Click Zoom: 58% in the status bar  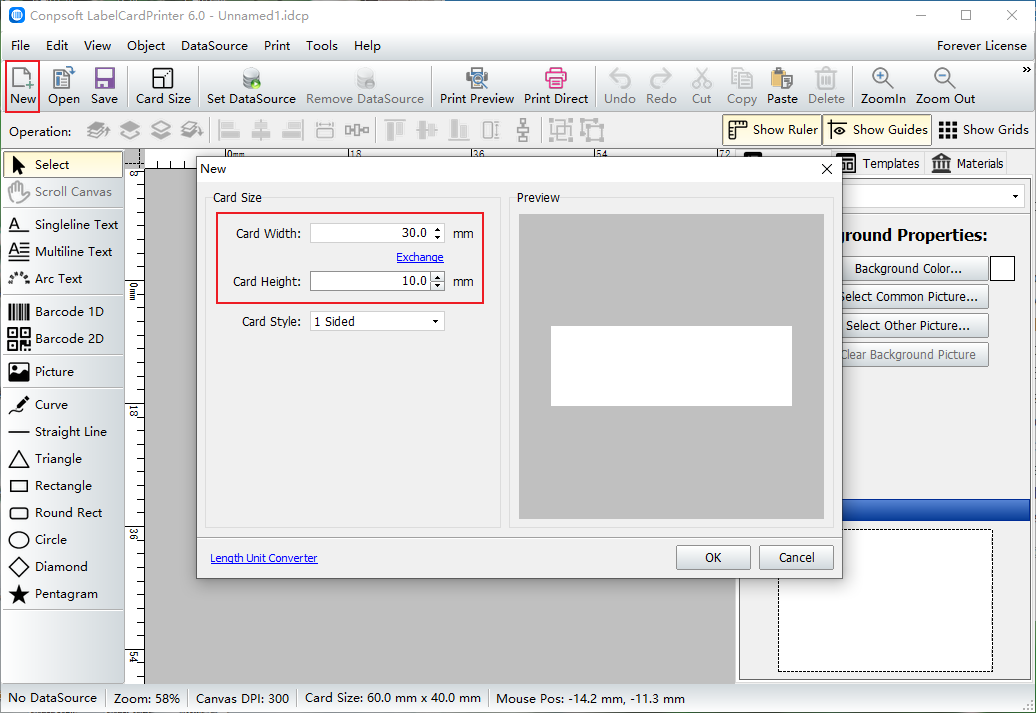coord(146,698)
